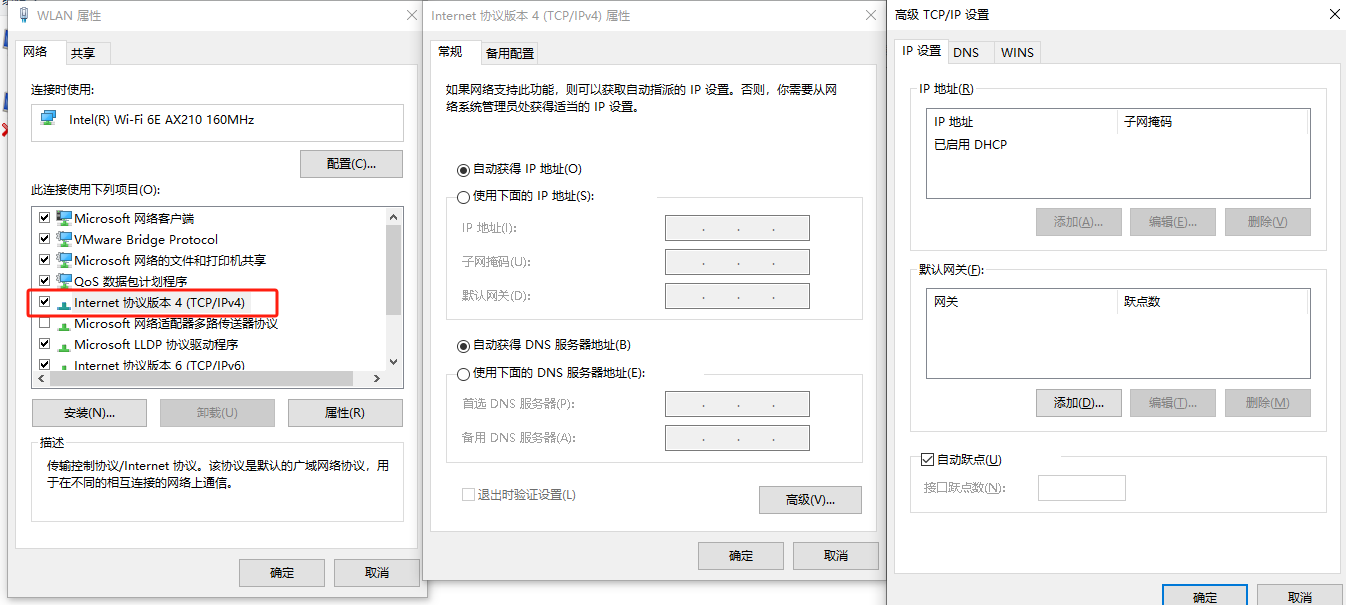Click 取消 in IPv4 属性 window
Image resolution: width=1346 pixels, height=605 pixels.
[836, 556]
